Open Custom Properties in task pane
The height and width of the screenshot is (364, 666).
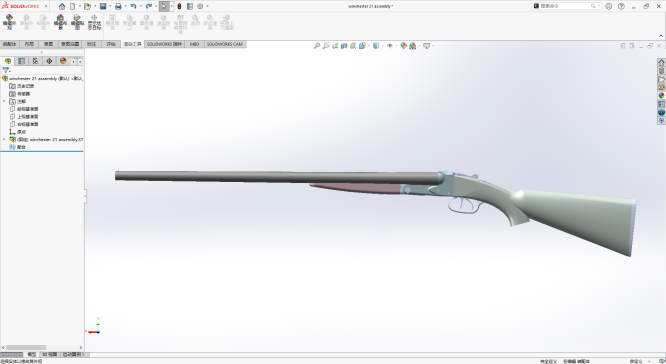tap(661, 104)
